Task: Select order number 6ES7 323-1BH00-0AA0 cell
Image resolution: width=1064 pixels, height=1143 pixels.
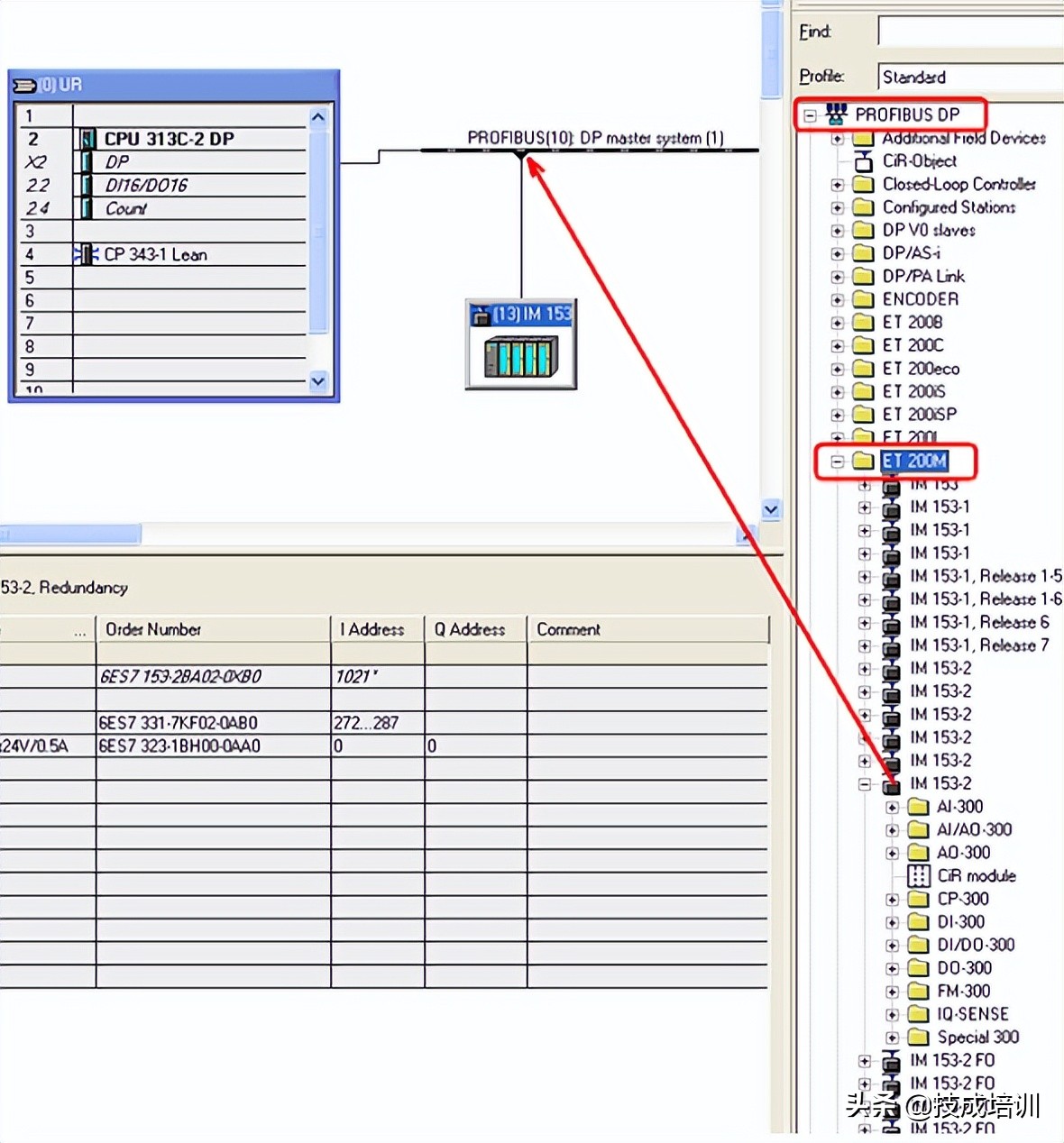Action: coord(213,746)
